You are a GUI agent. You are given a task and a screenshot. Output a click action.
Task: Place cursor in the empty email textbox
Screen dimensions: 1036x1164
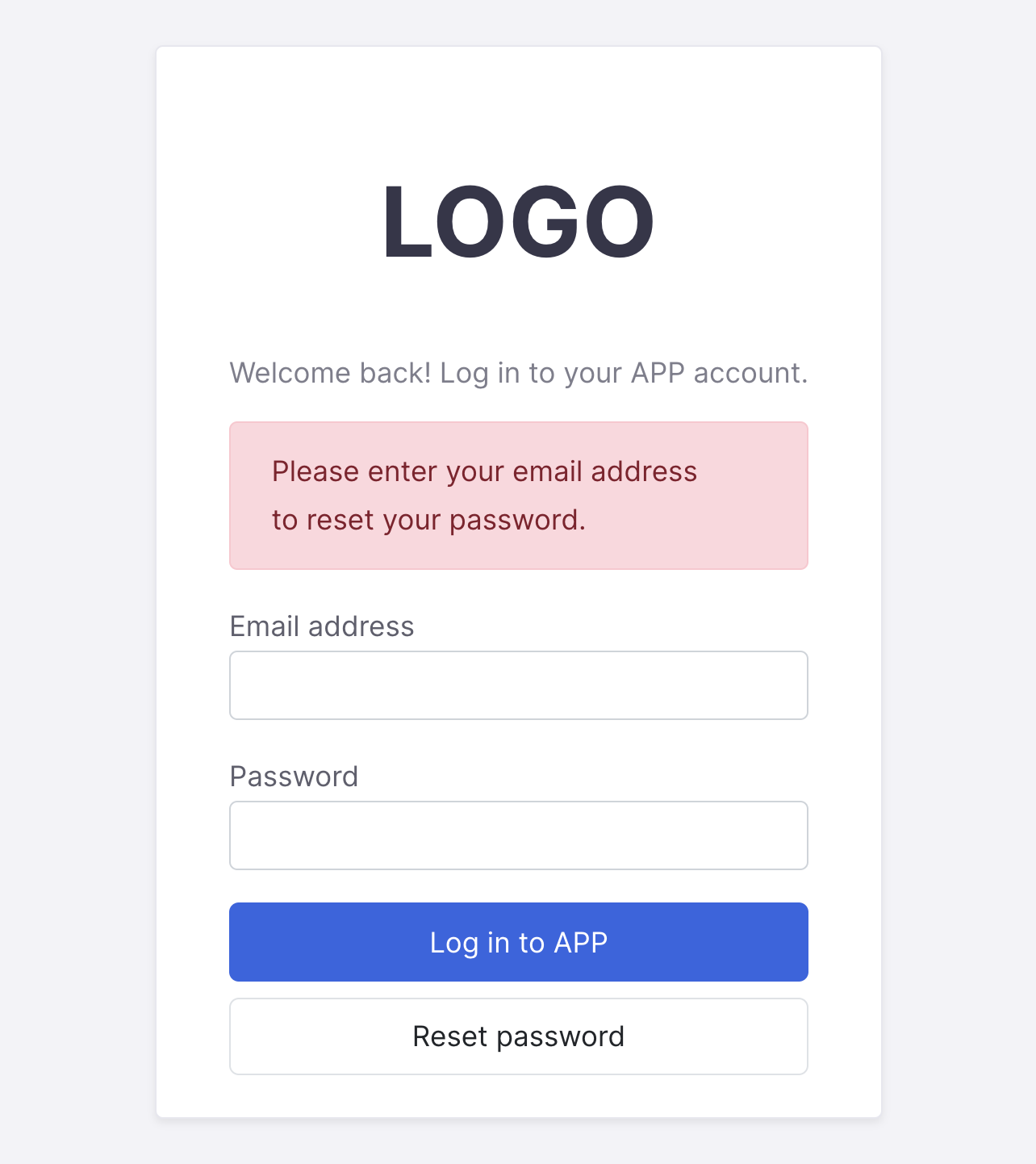[x=519, y=685]
